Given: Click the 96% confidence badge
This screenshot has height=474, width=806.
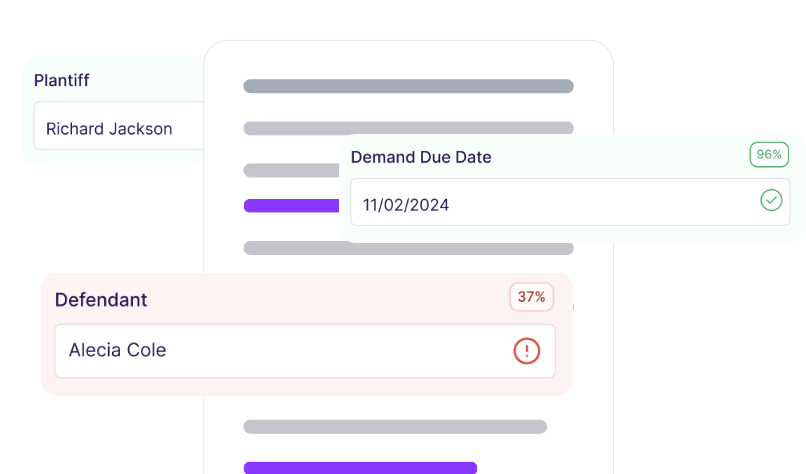Looking at the screenshot, I should pos(769,155).
